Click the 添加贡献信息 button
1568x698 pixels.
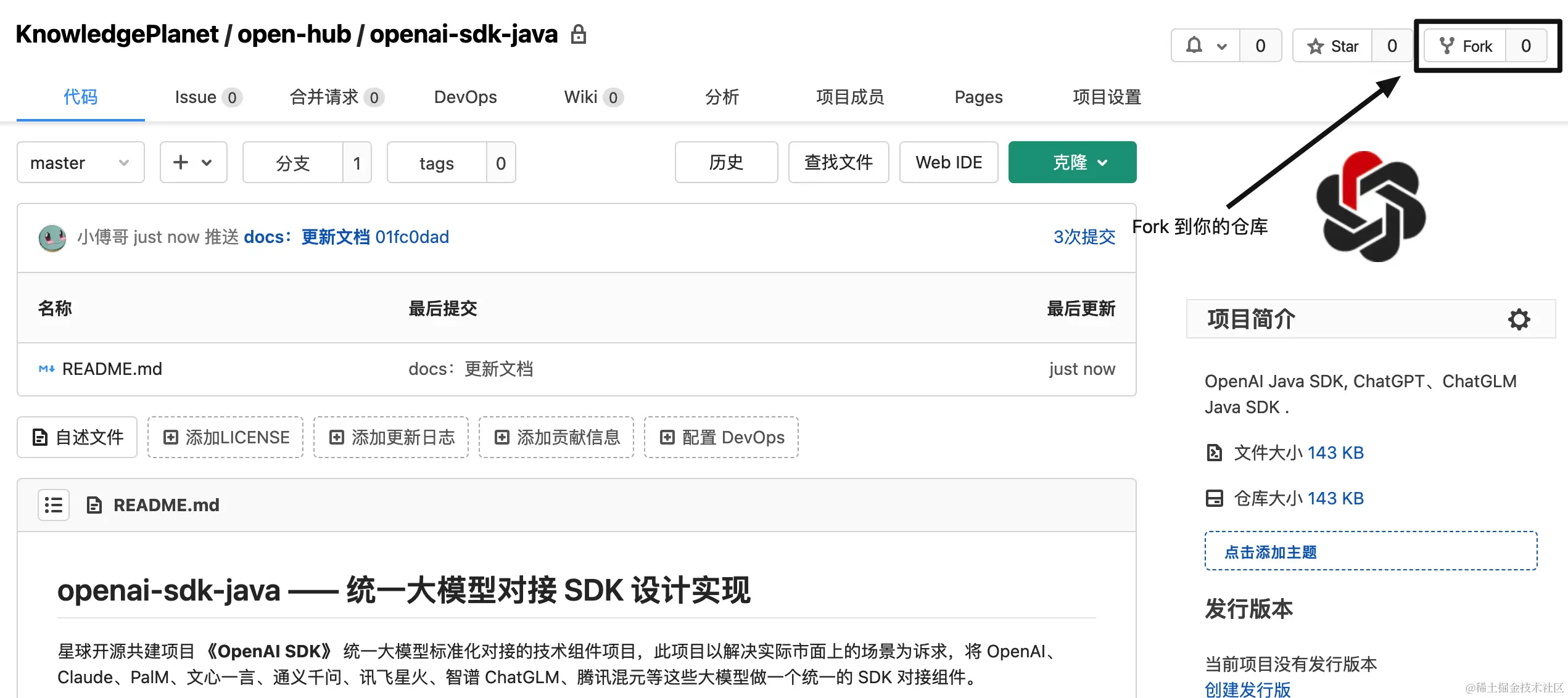(x=556, y=437)
